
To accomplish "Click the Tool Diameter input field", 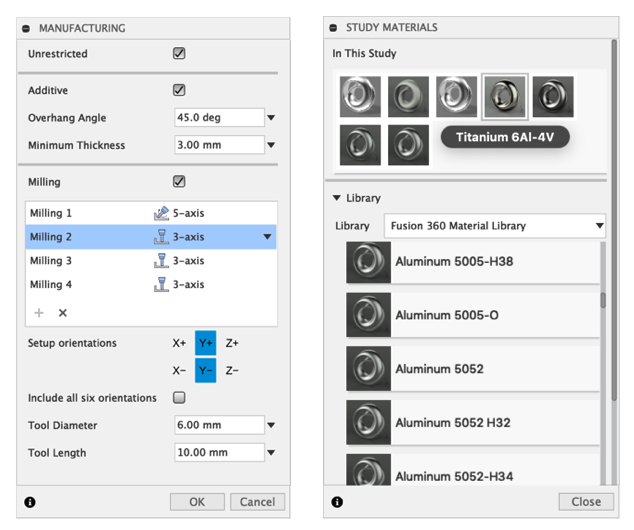I will pos(218,425).
